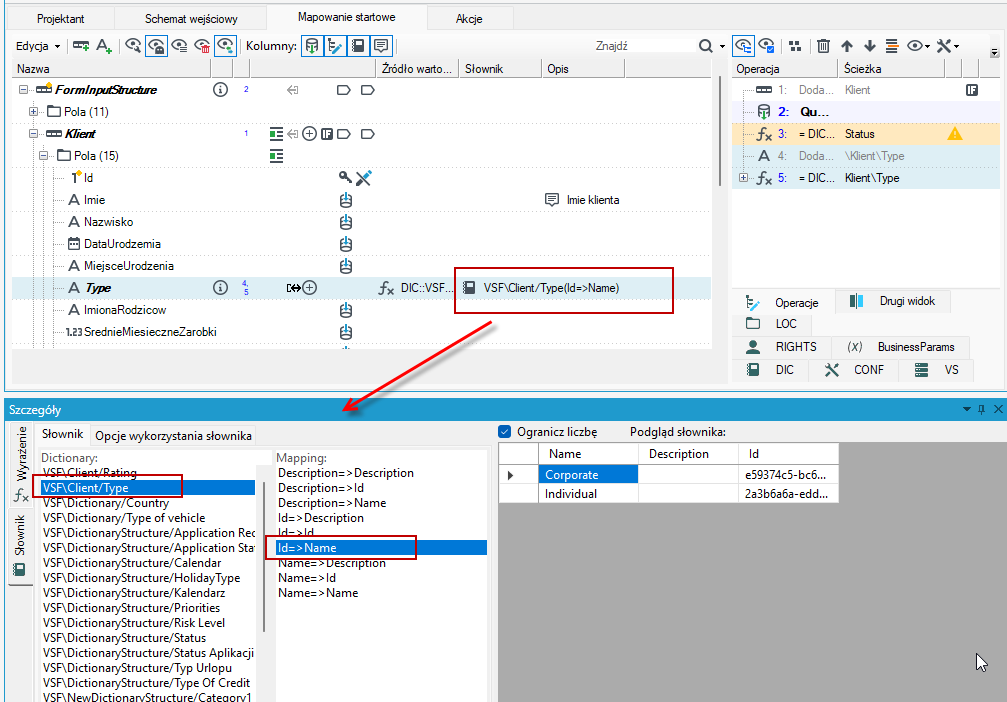The width and height of the screenshot is (1007, 702).
Task: Toggle the eye-with-lock view filter
Action: point(156,46)
